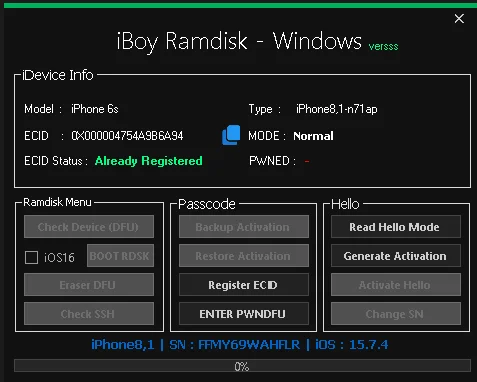477x382 pixels.
Task: Click the ENTER PWNDFU button
Action: click(244, 314)
